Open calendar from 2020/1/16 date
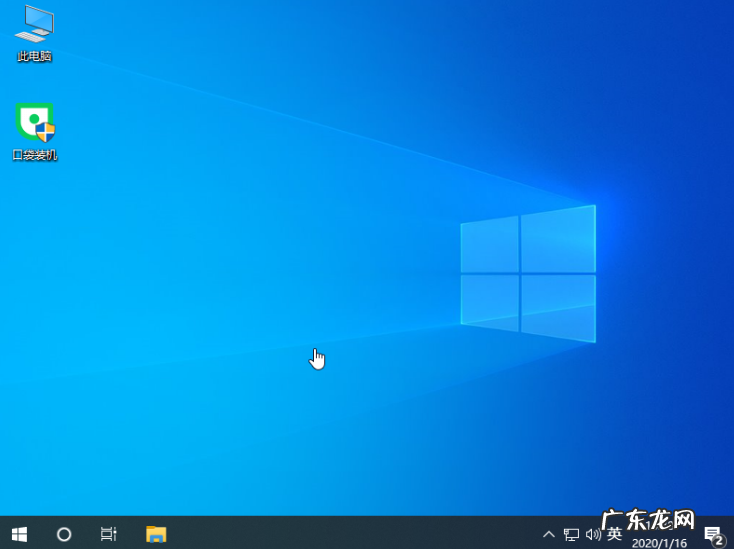Screen dimensions: 734x549 coord(659,542)
